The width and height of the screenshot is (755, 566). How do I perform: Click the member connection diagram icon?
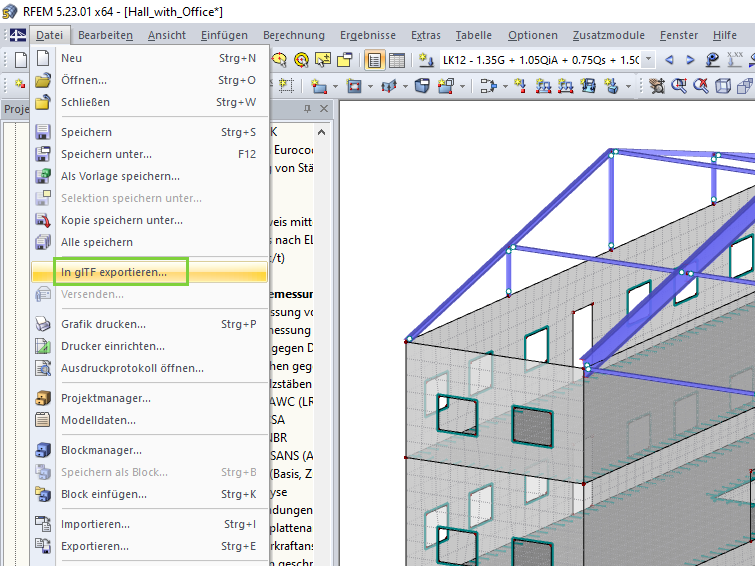pyautogui.click(x=488, y=86)
